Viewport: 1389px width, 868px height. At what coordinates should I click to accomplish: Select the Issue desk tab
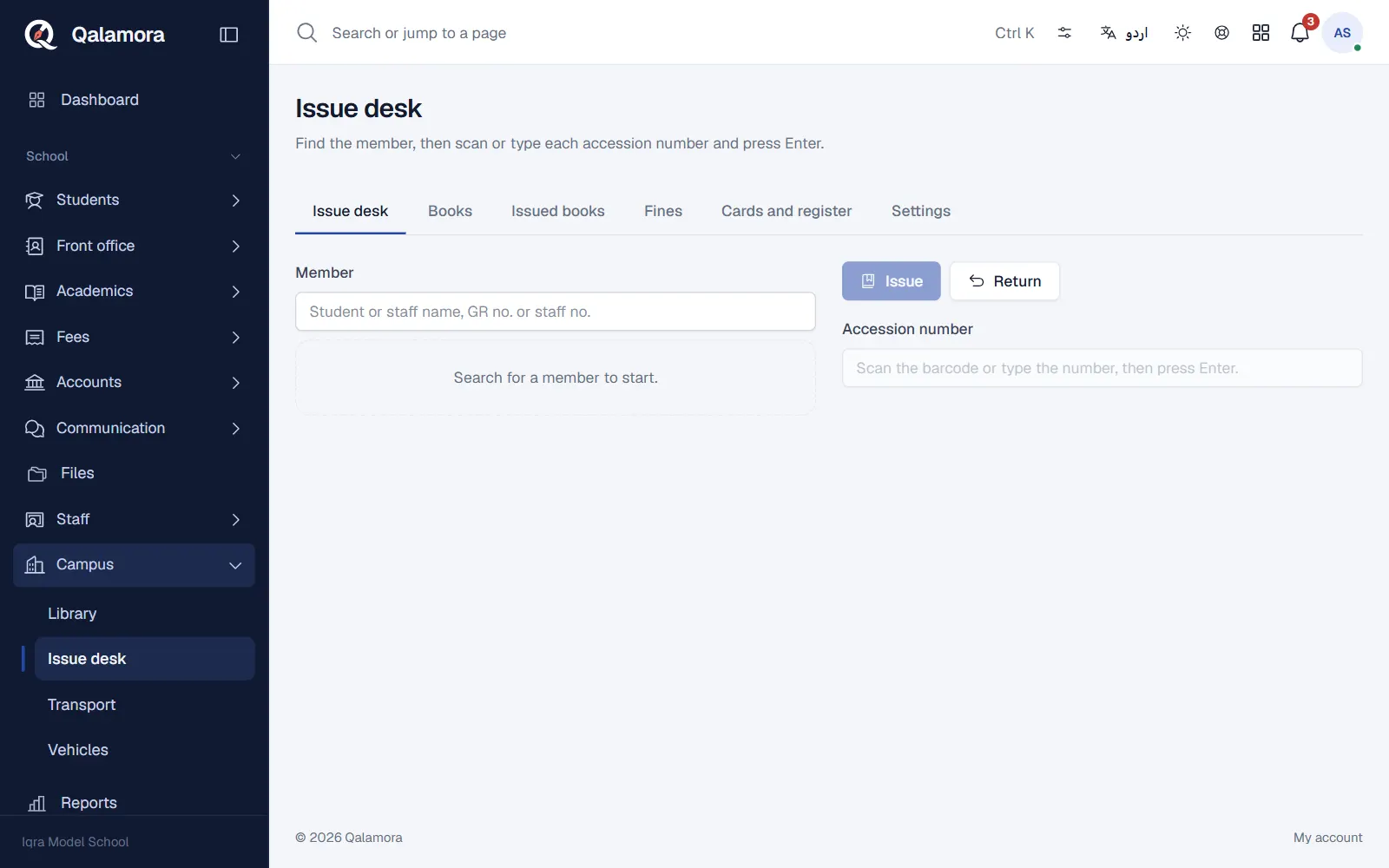[x=350, y=211]
